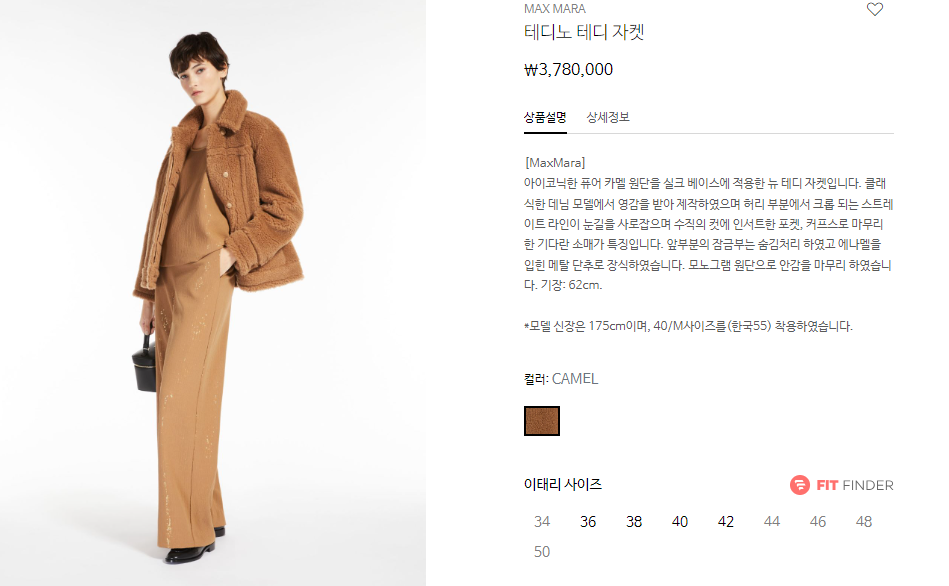Open the 상품설명 tab
This screenshot has width=949, height=586.
(545, 117)
